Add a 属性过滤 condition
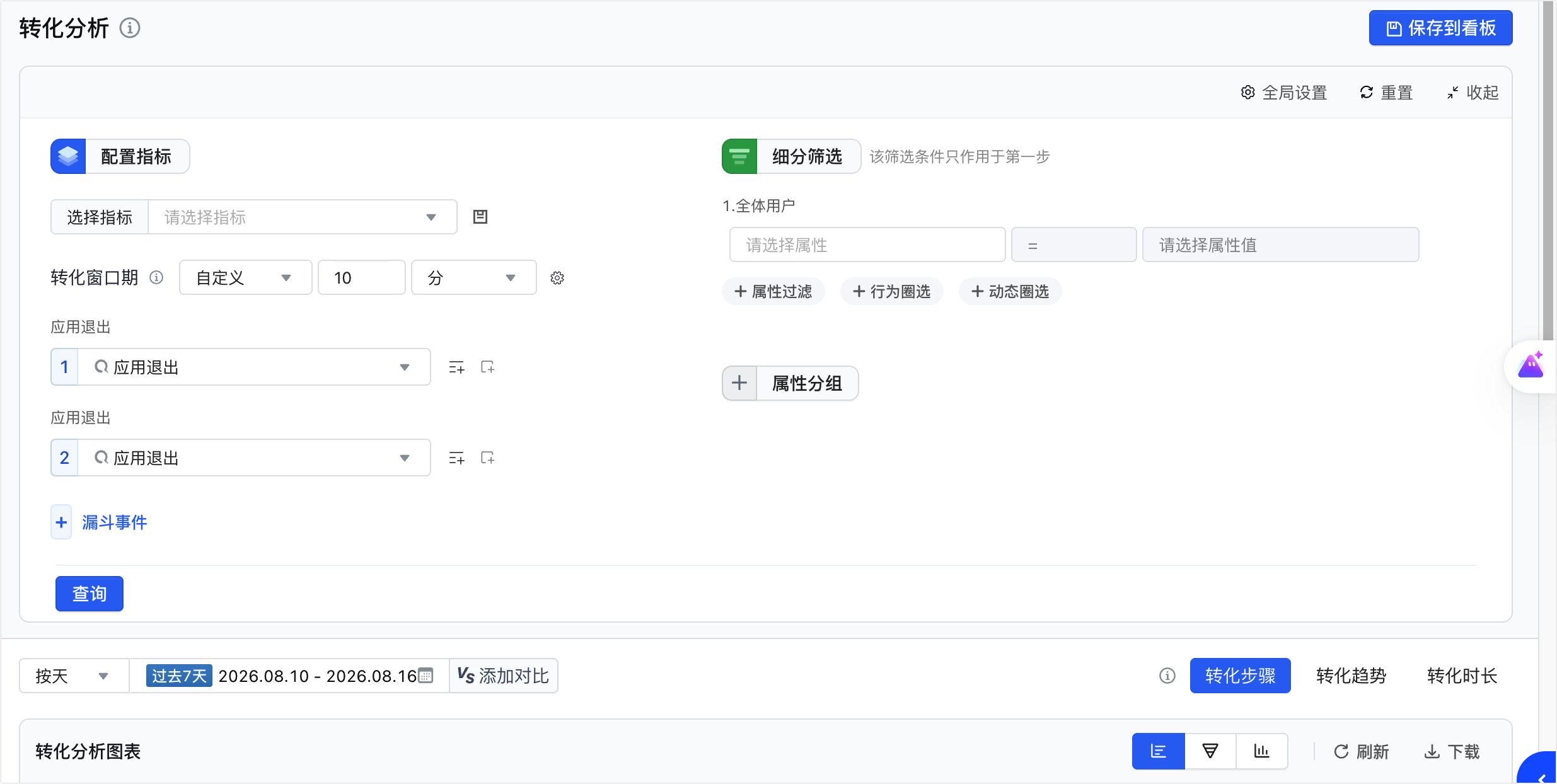This screenshot has width=1557, height=784. 773,291
